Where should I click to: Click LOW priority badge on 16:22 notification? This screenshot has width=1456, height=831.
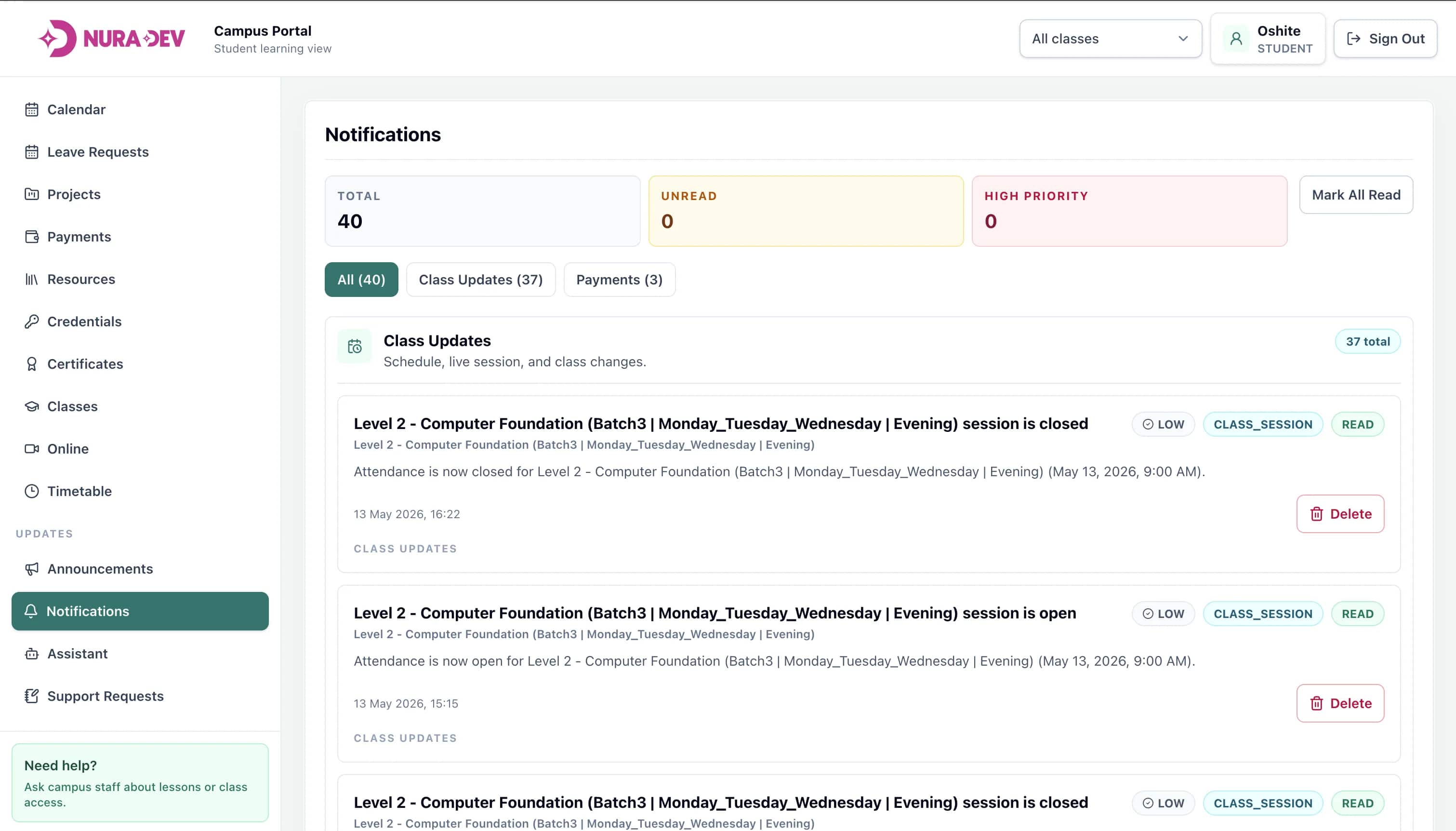pyautogui.click(x=1163, y=424)
